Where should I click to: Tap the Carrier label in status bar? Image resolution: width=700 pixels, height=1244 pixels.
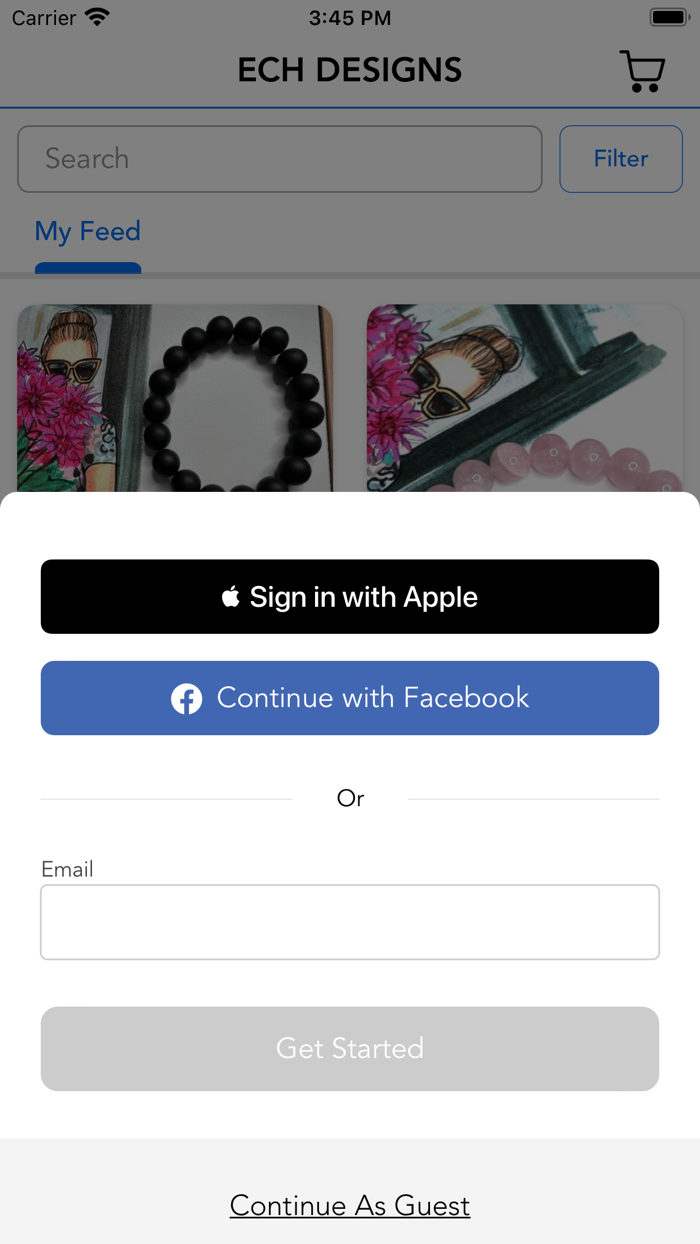point(44,18)
